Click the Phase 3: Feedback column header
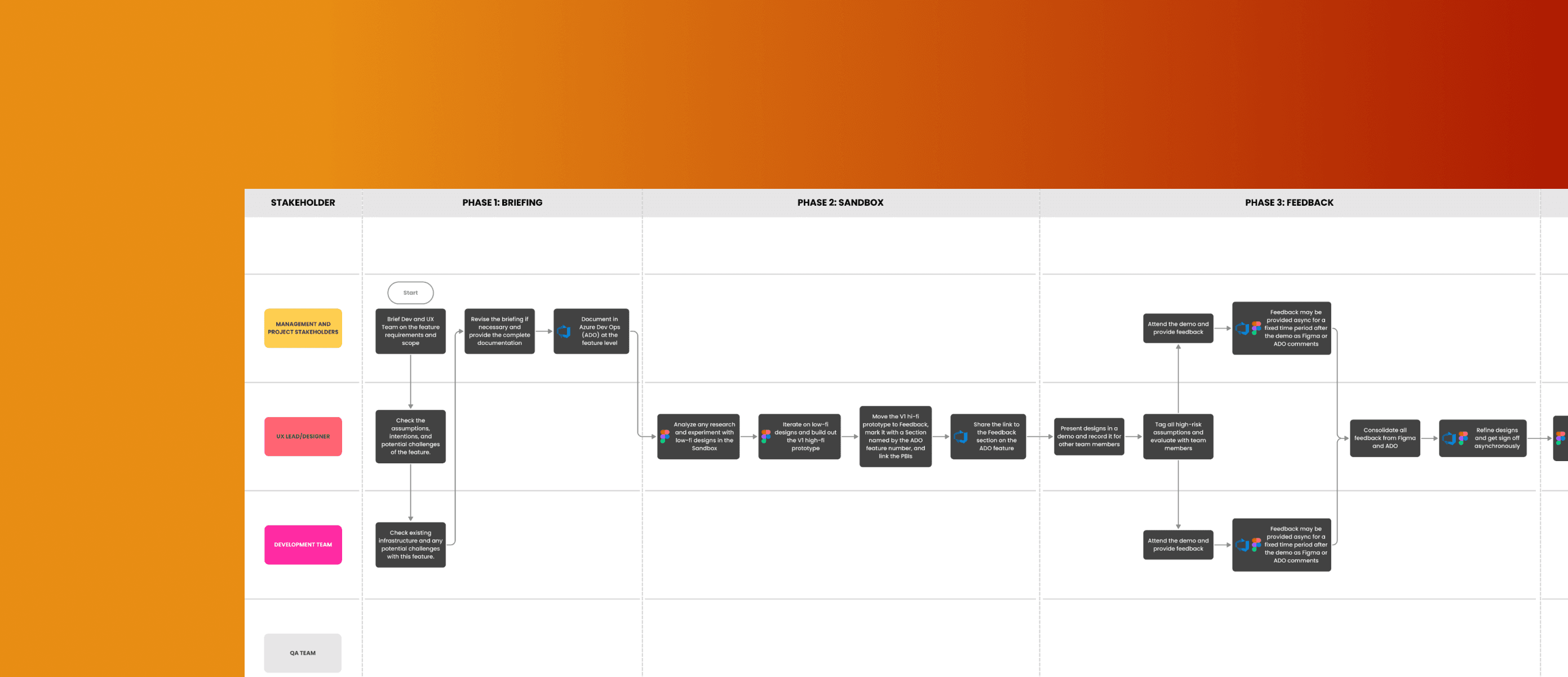1568x677 pixels. coord(1288,203)
